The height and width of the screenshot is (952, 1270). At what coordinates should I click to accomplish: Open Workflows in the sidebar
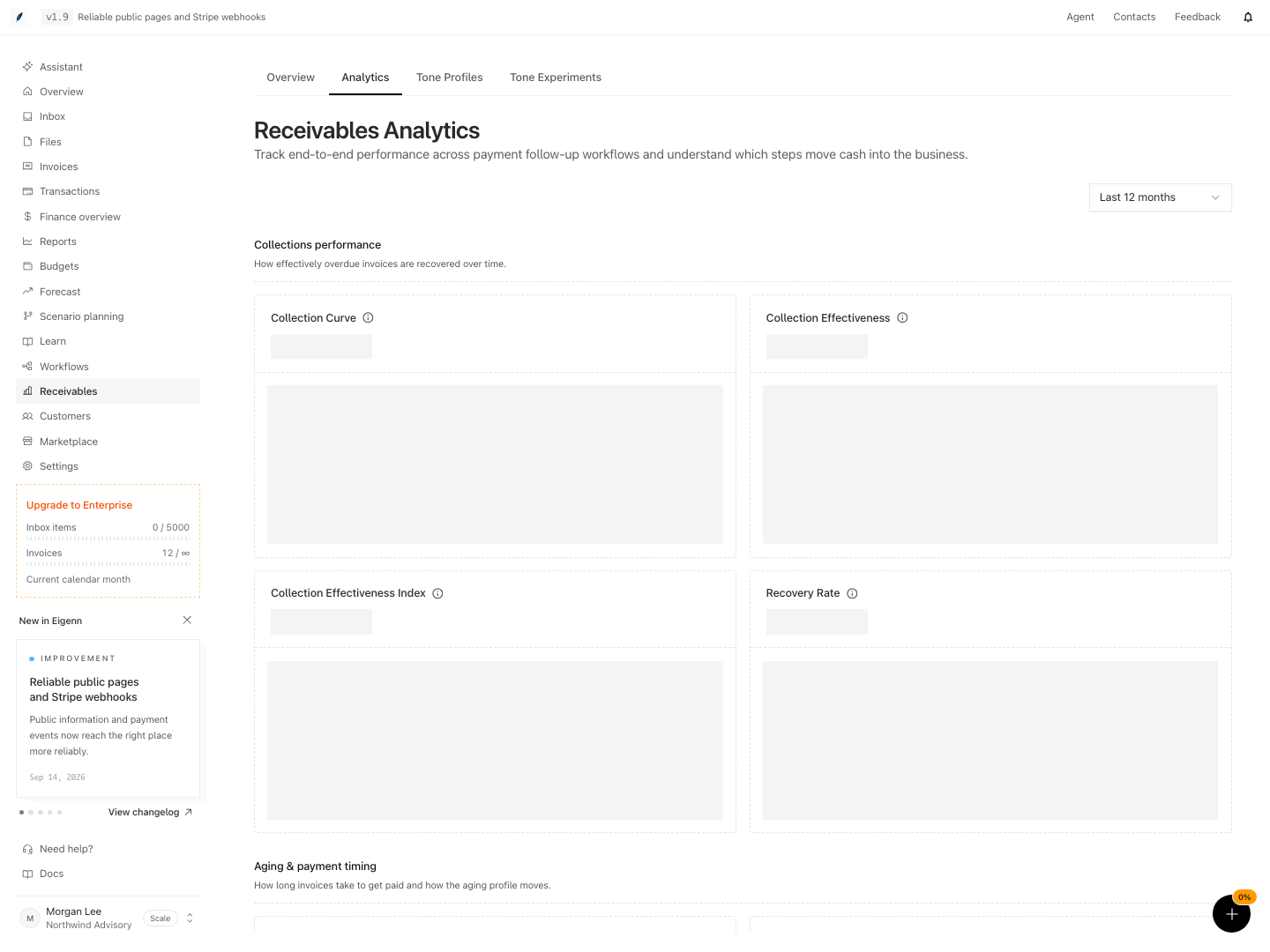click(x=108, y=367)
